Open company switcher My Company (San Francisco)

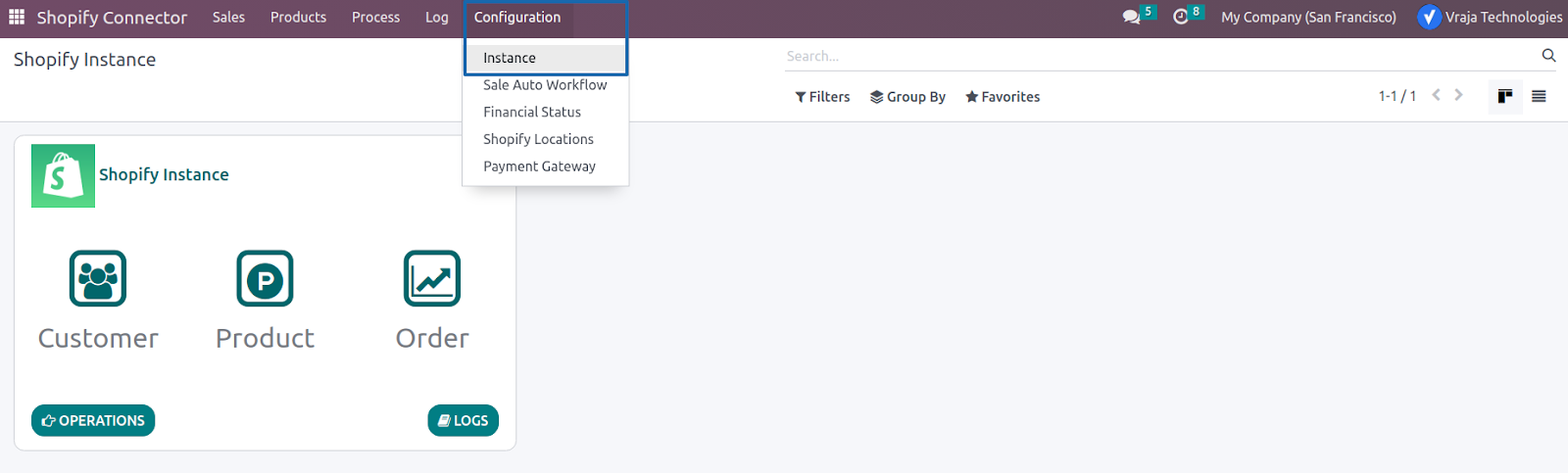1308,17
